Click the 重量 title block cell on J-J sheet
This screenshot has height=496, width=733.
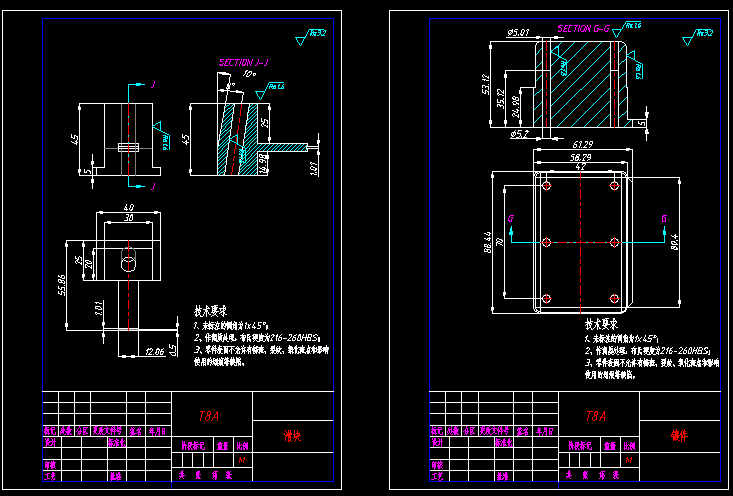click(x=223, y=446)
